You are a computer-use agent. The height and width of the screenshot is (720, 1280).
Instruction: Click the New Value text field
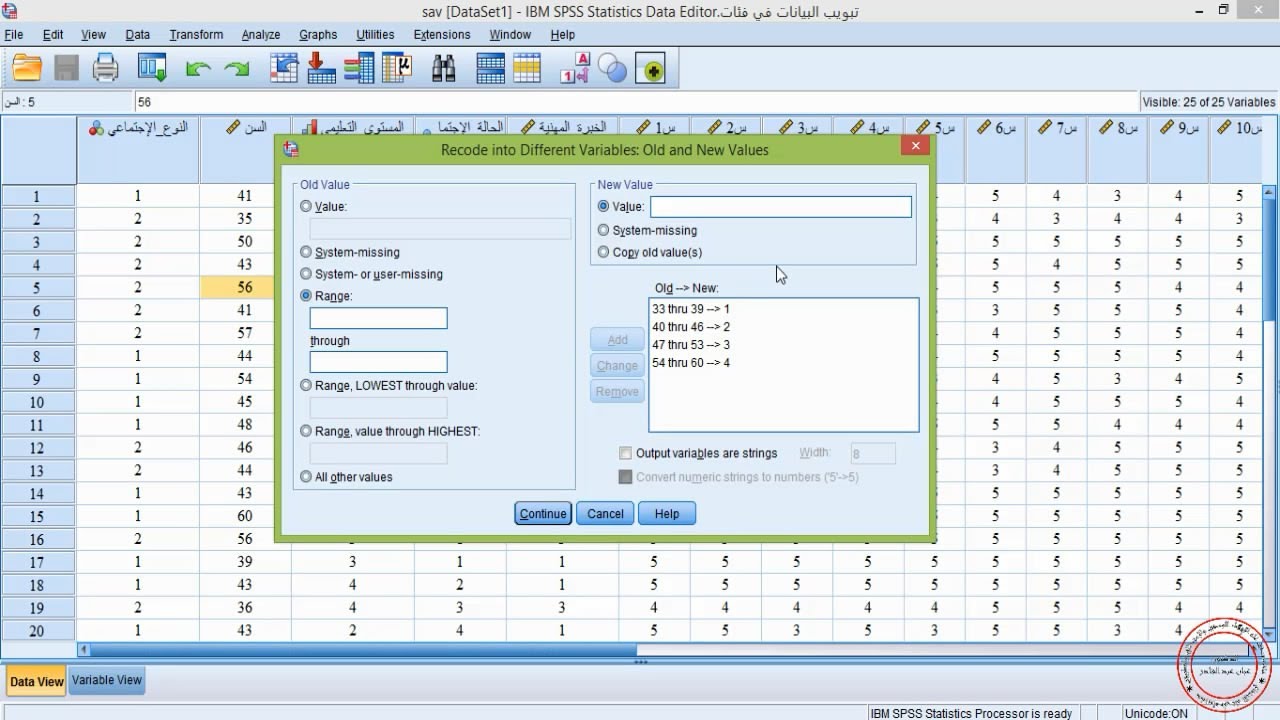point(781,207)
